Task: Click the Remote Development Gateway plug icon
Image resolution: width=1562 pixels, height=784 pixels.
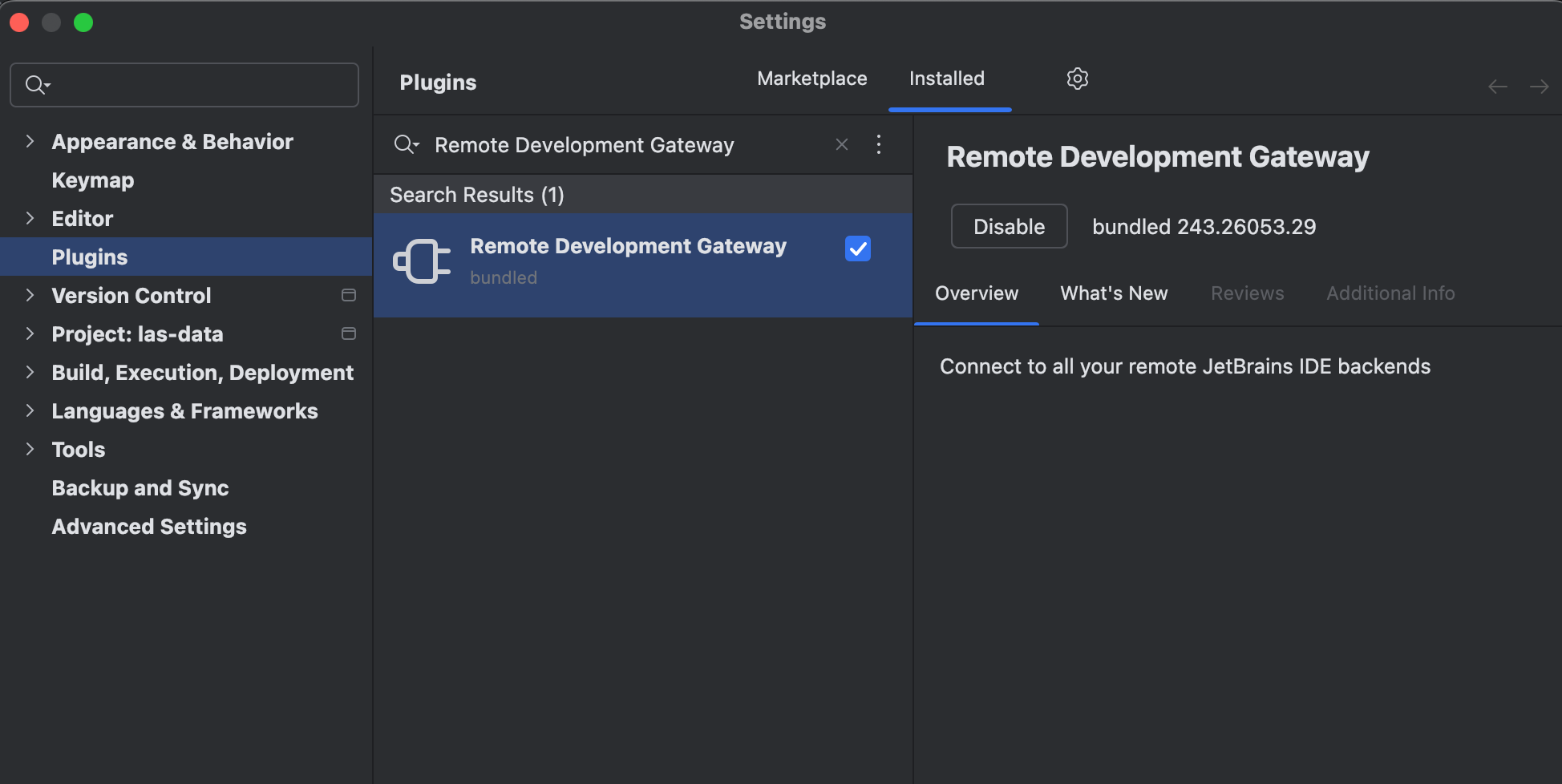Action: (422, 261)
